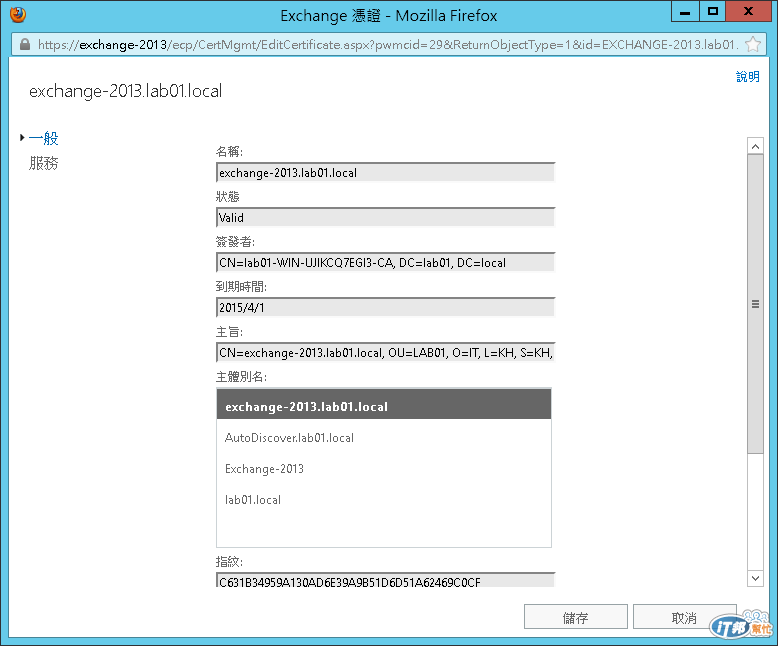Click the 主旨 subject field

click(x=386, y=353)
